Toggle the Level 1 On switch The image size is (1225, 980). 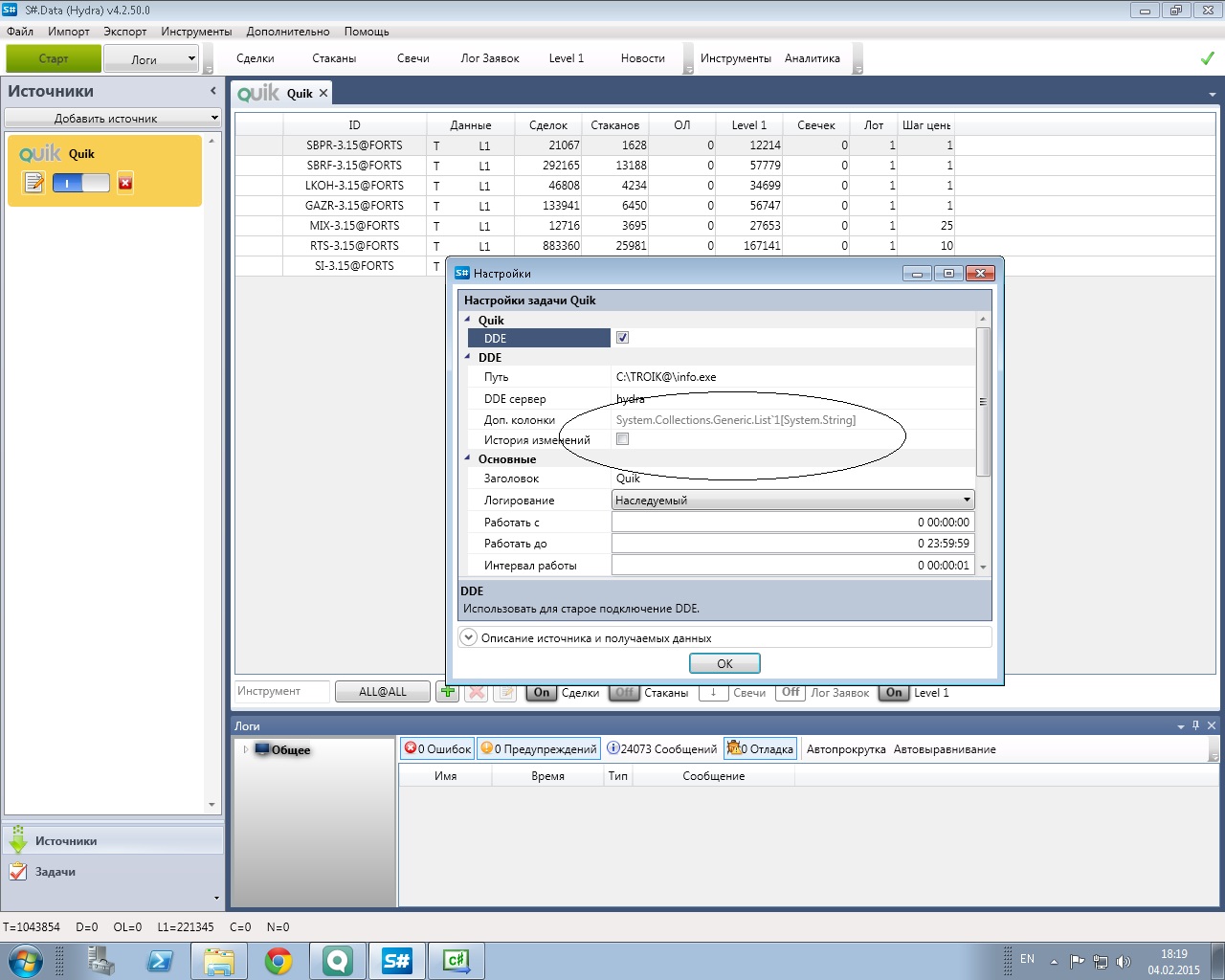pyautogui.click(x=894, y=693)
